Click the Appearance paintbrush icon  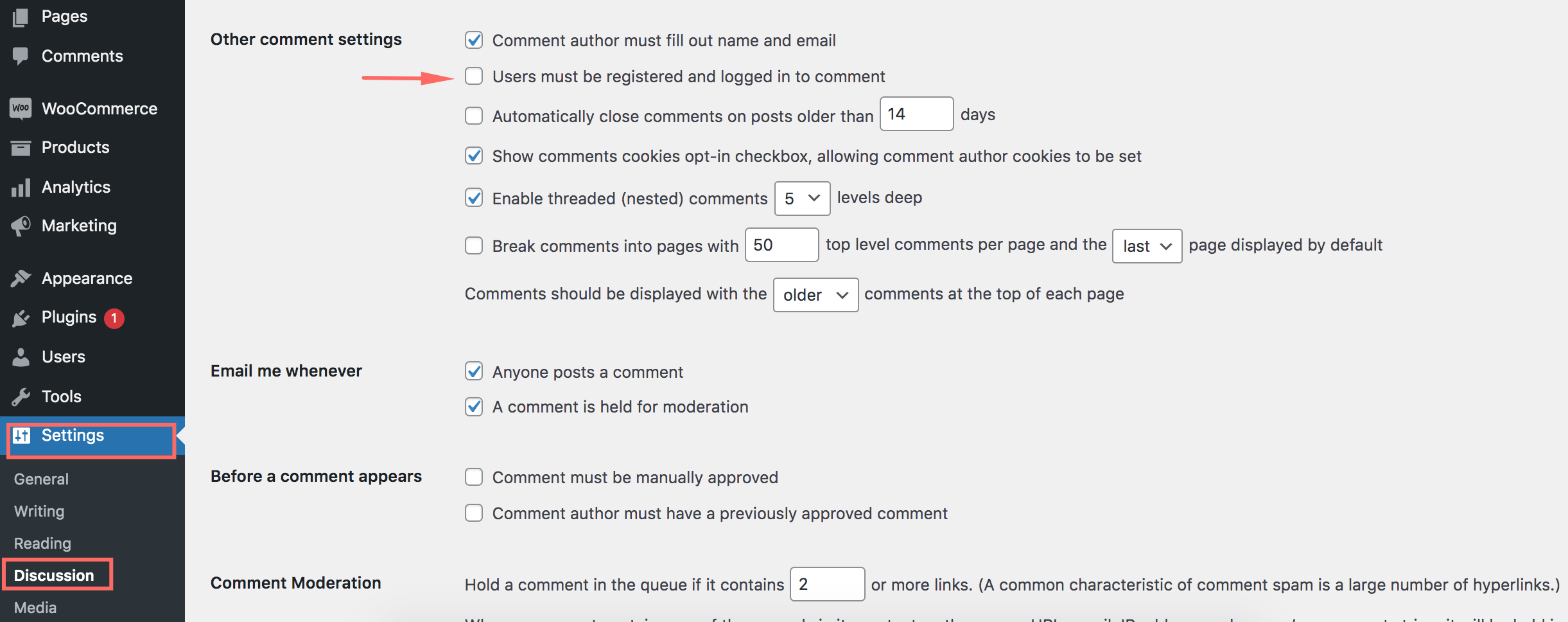click(x=21, y=278)
